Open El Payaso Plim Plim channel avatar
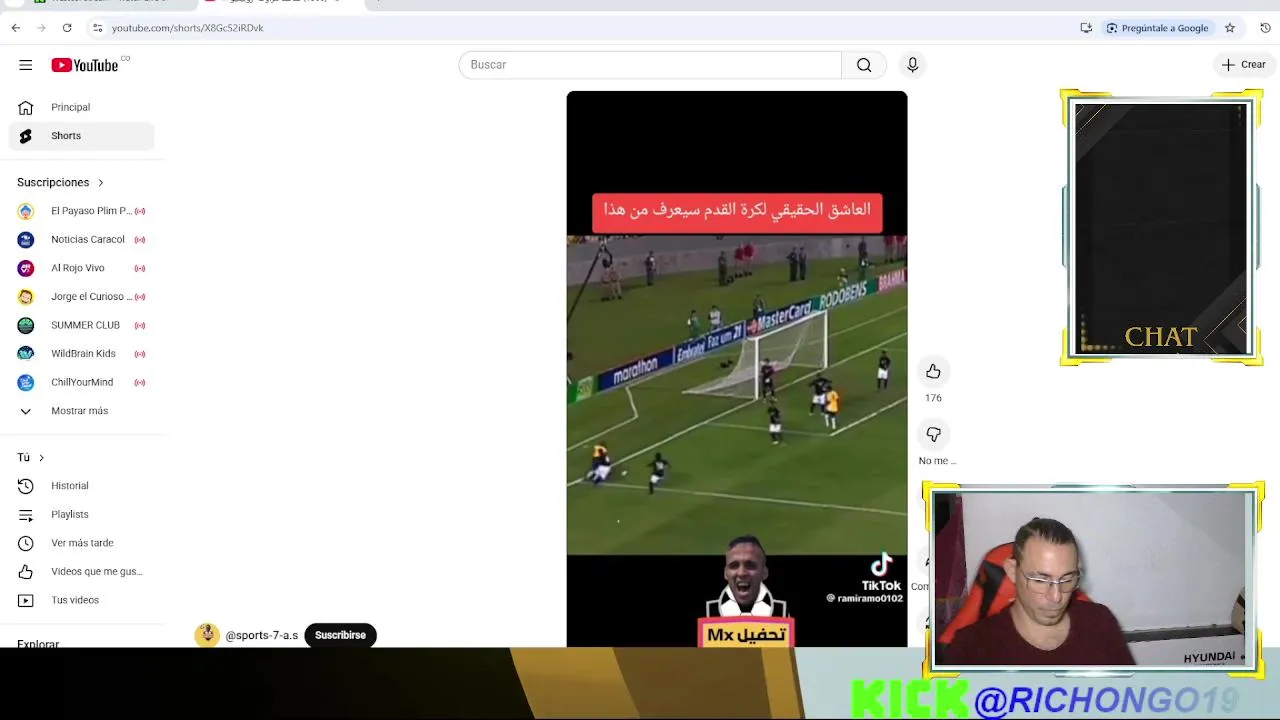The width and height of the screenshot is (1280, 720). coord(26,211)
